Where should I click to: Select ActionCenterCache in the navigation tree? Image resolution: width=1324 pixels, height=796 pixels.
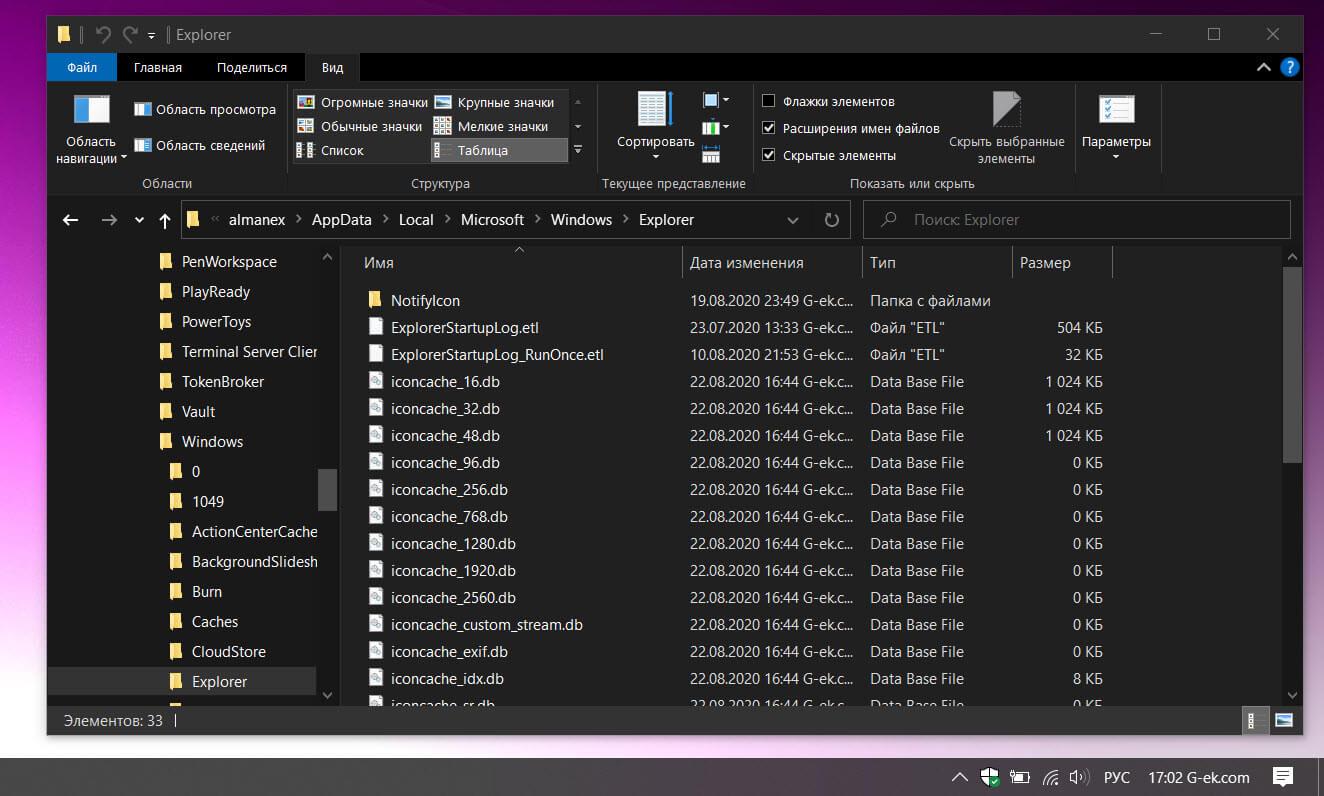coord(254,531)
